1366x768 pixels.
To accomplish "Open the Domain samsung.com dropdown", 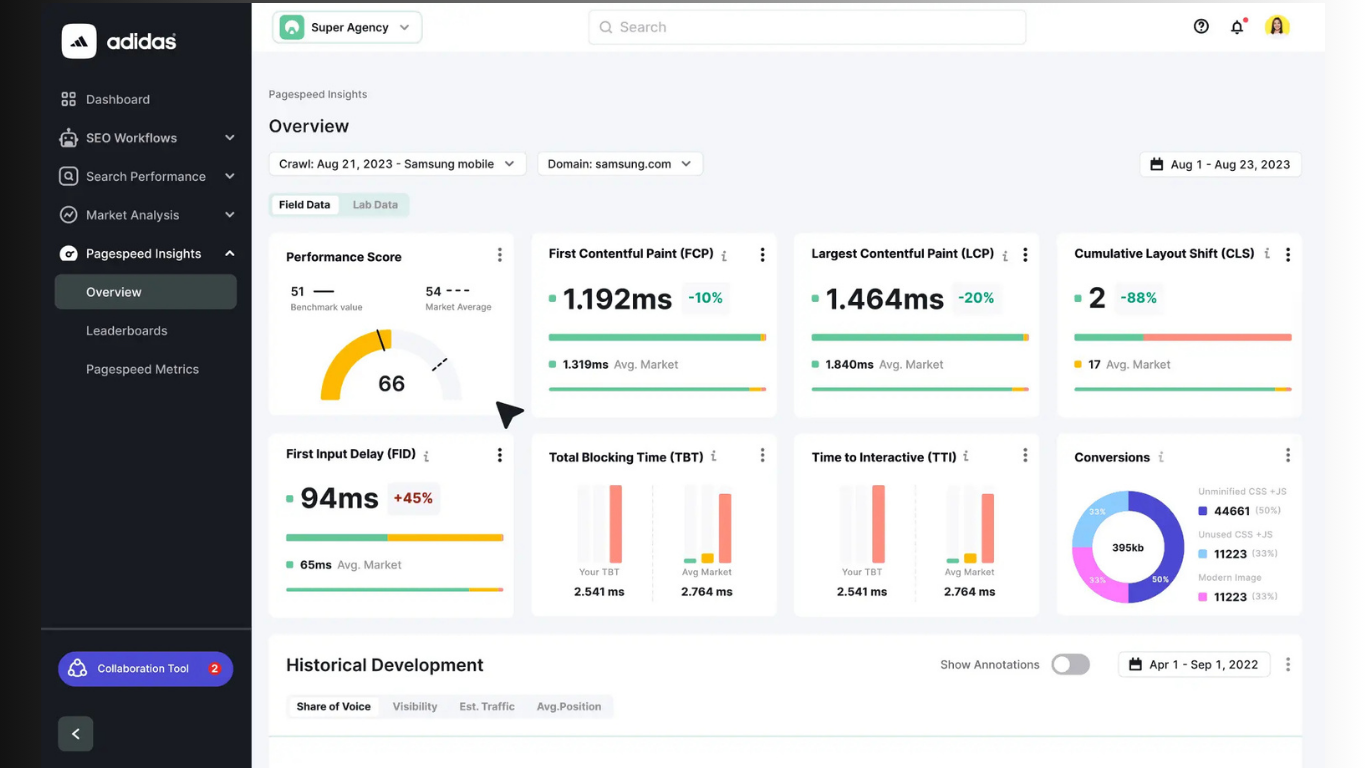I will click(x=620, y=164).
